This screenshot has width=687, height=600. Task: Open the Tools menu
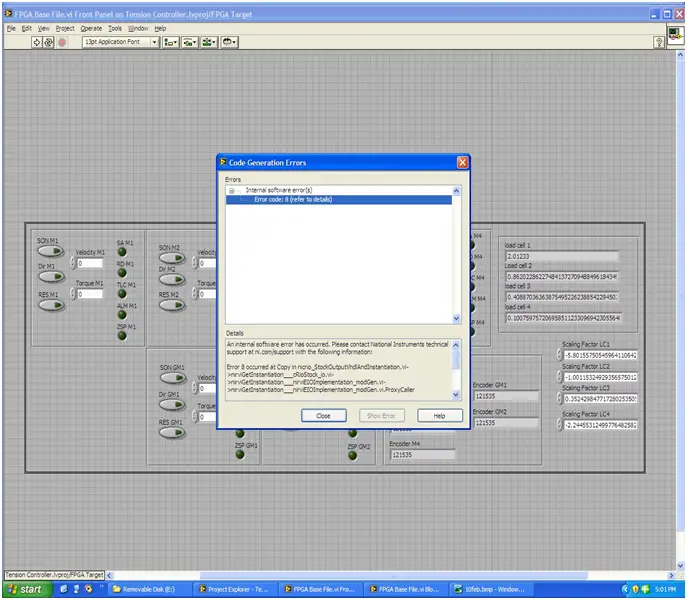click(x=115, y=28)
